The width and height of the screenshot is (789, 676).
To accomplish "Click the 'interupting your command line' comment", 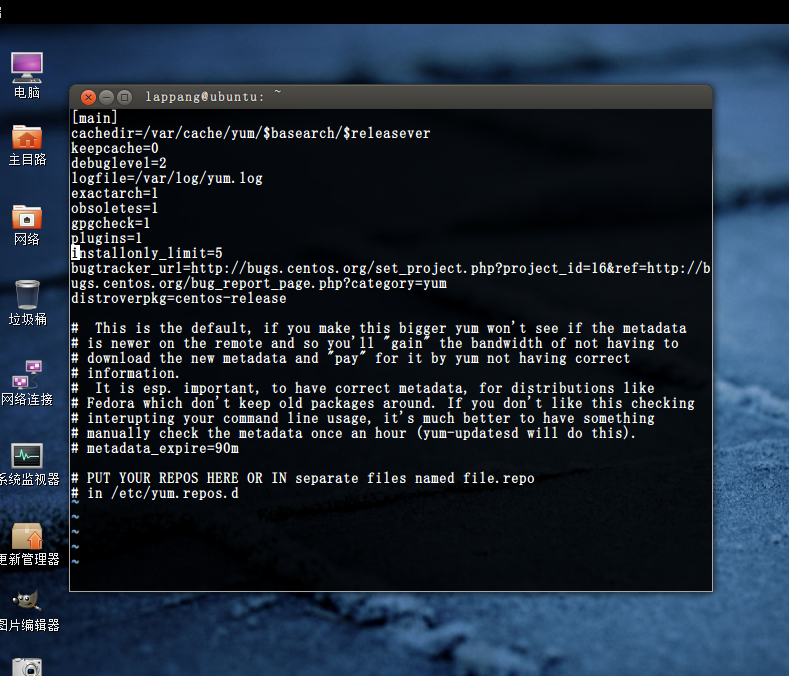I will [363, 418].
